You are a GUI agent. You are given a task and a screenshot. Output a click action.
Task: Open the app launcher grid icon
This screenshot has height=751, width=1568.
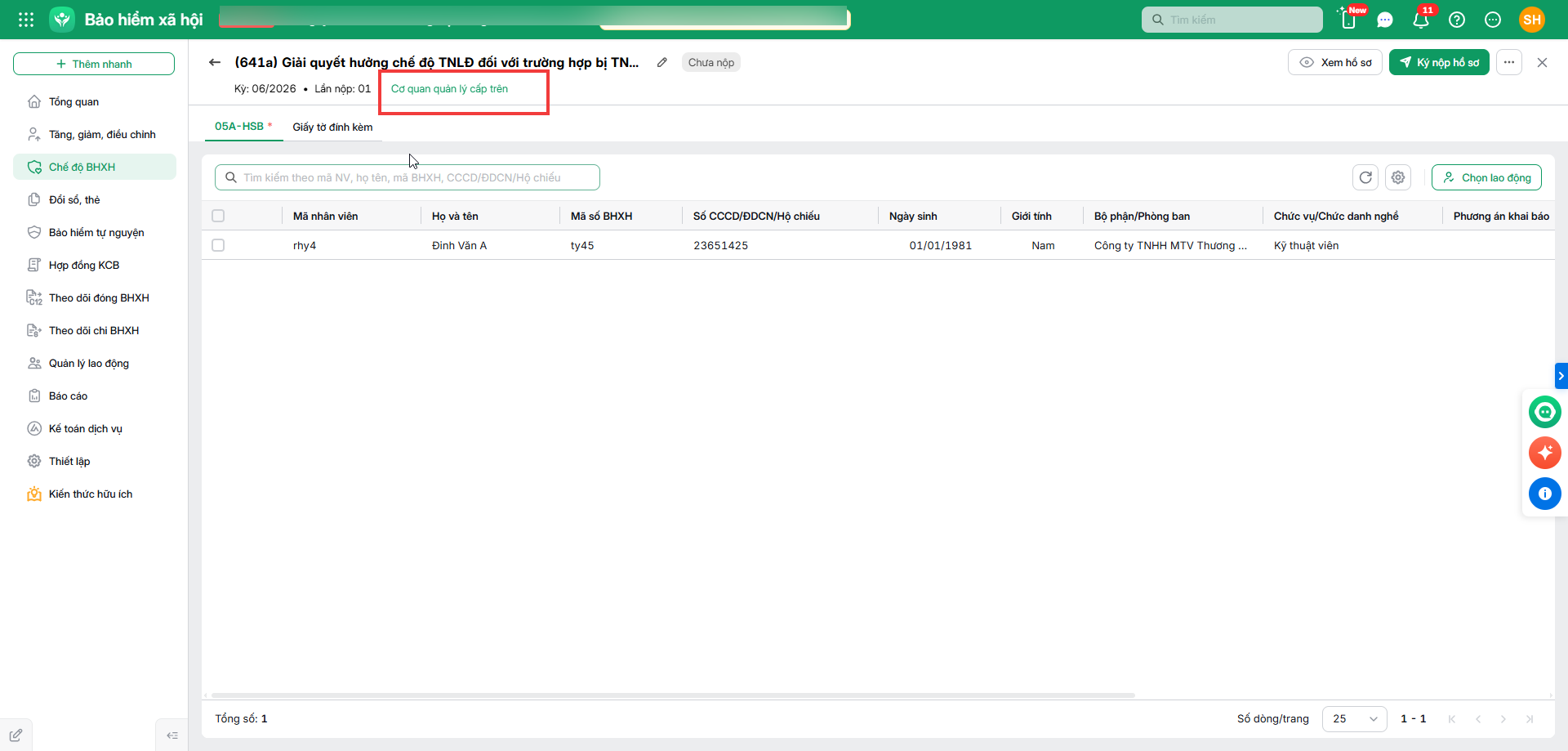[26, 20]
